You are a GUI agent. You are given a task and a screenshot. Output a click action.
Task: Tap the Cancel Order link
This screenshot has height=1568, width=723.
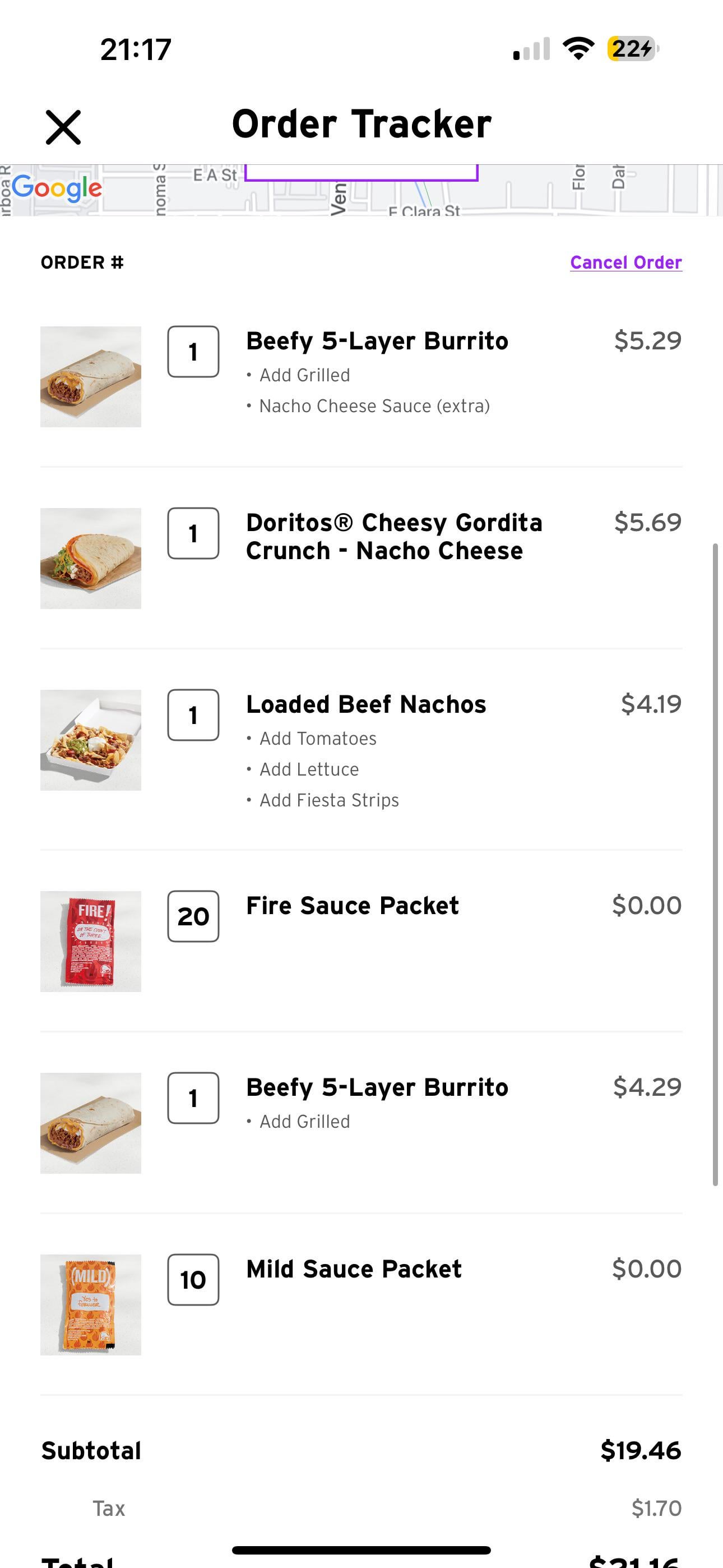tap(625, 262)
